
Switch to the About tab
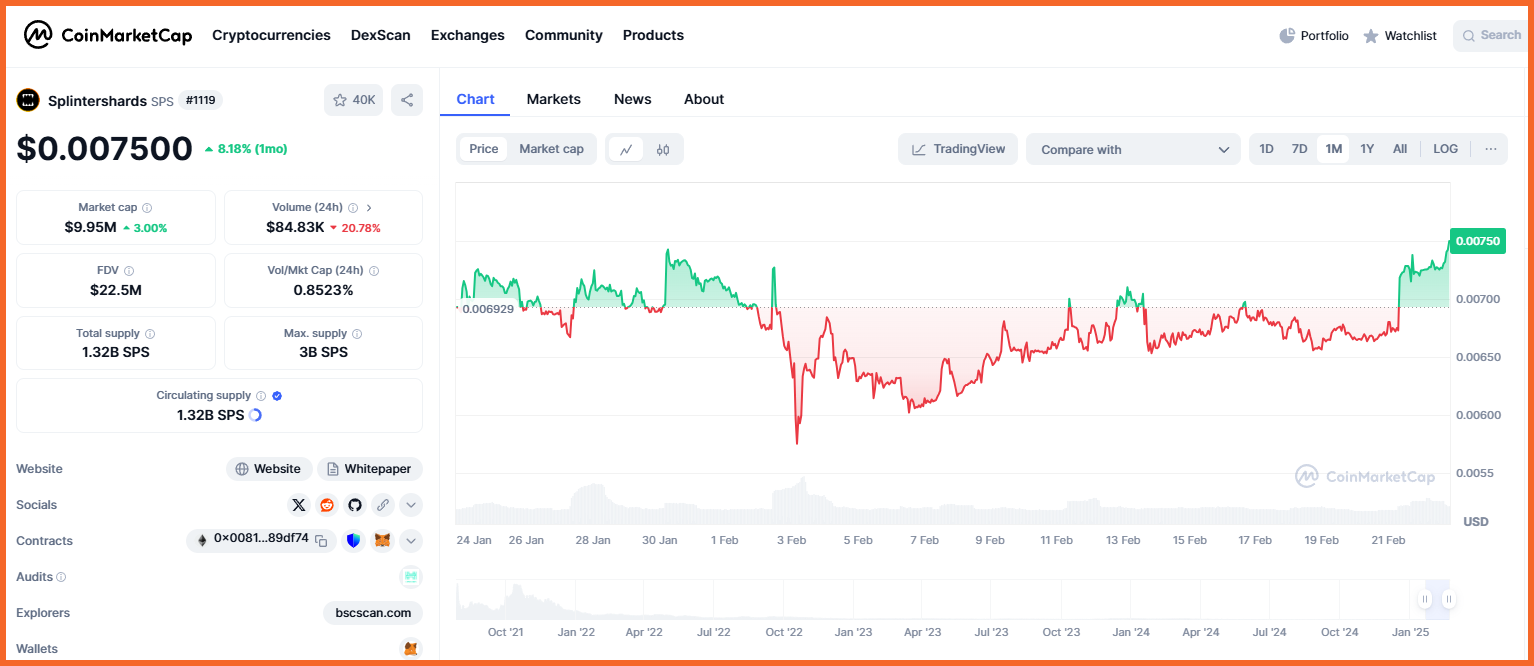point(704,99)
